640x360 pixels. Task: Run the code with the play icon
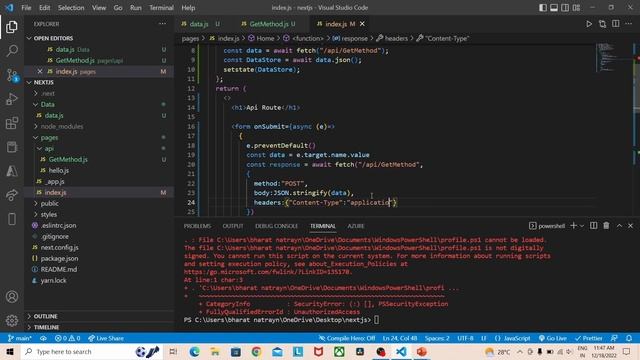pyautogui.click(x=589, y=24)
